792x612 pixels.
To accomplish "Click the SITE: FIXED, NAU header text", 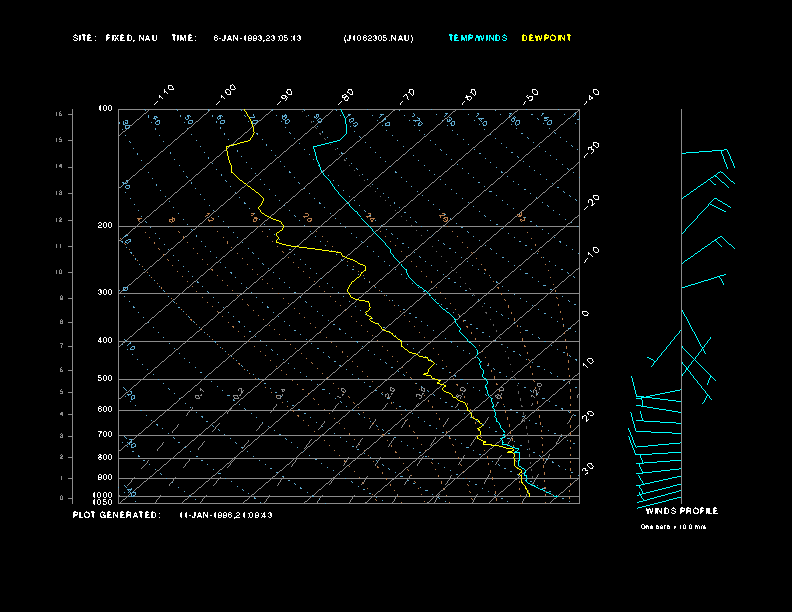I will [115, 38].
